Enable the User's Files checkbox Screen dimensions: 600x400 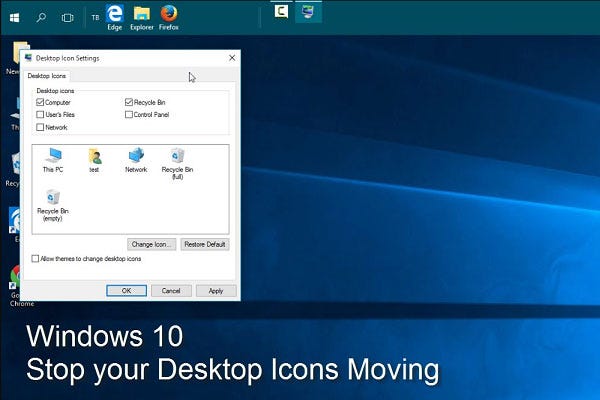(x=40, y=114)
